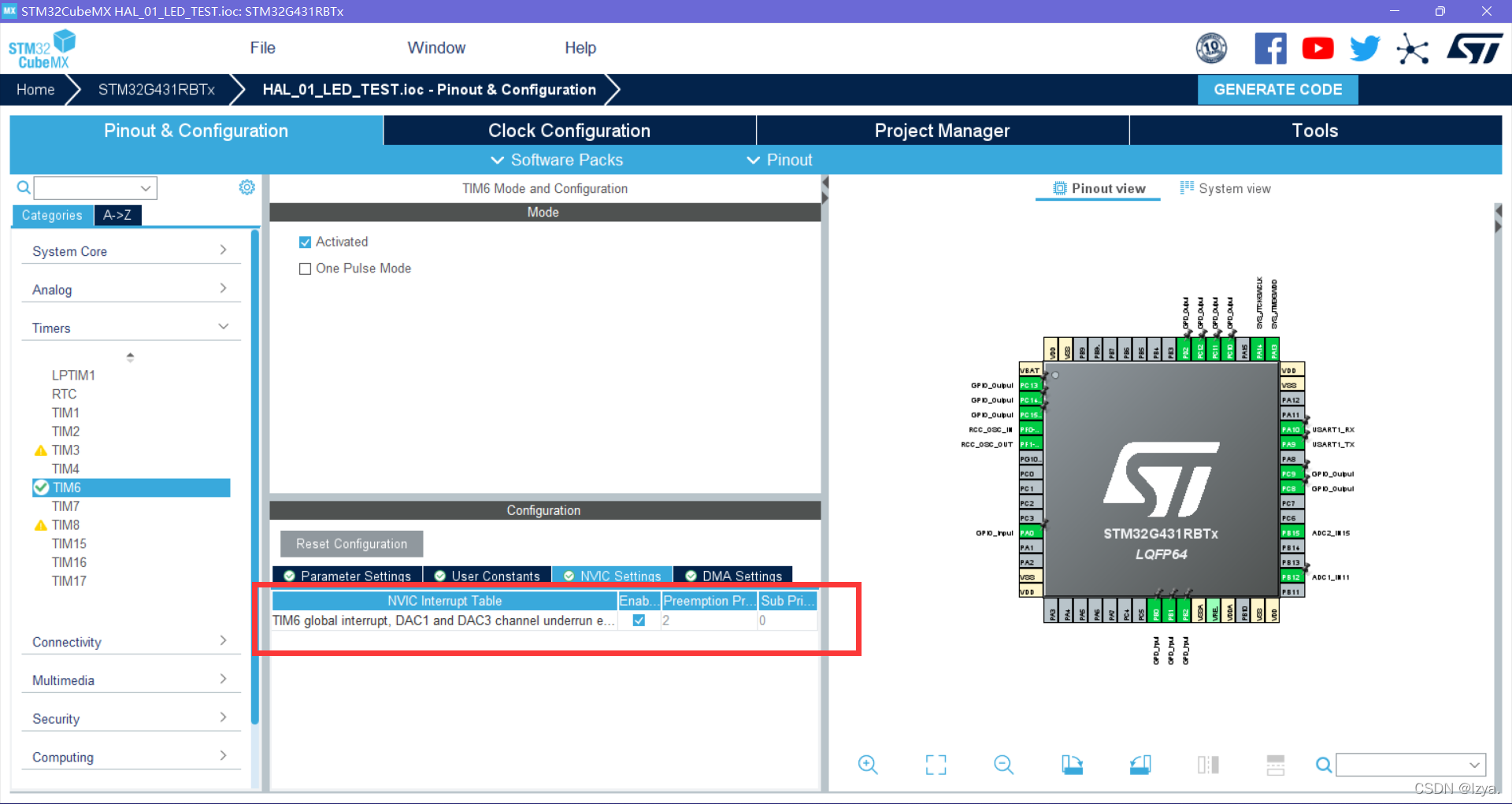Select the Categories tab
The image size is (1512, 804).
[52, 215]
